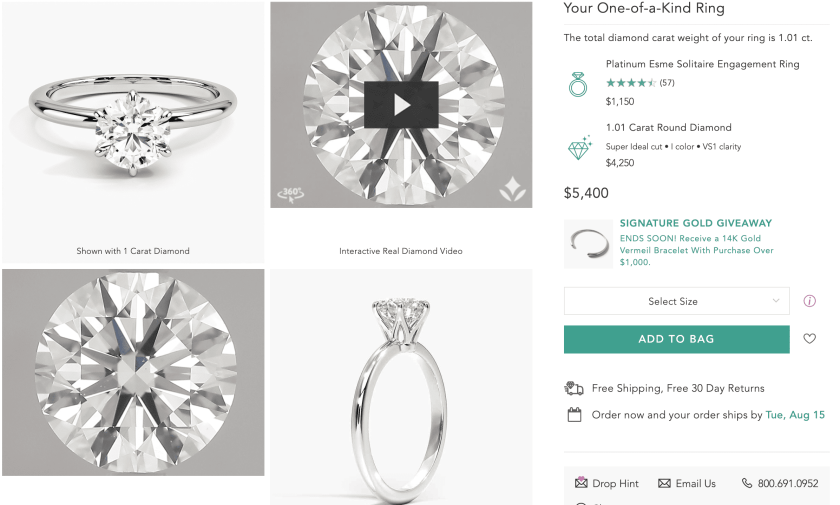The width and height of the screenshot is (840, 505).
Task: Open the Select Size dropdown
Action: [x=676, y=301]
